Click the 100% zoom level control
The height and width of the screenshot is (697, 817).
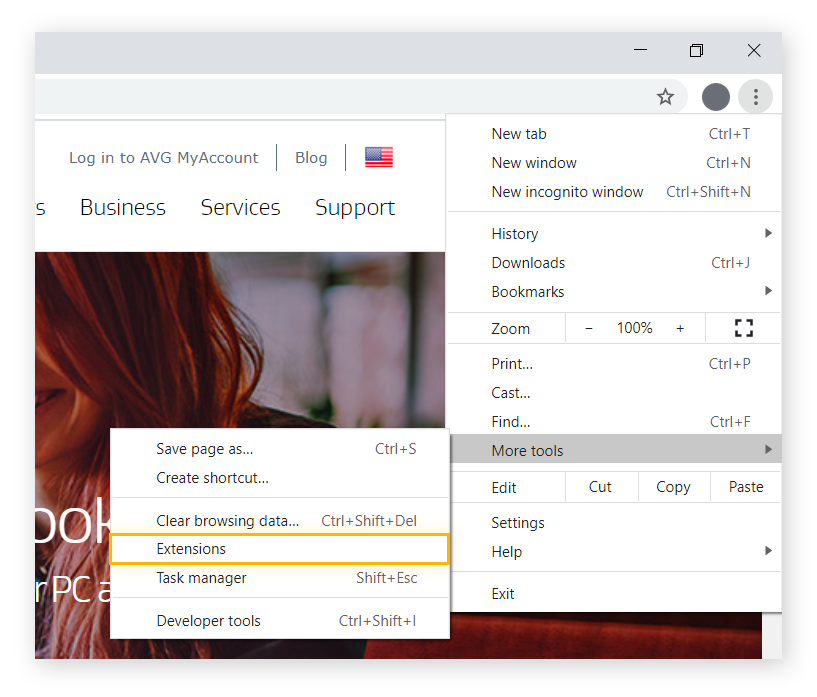click(x=634, y=327)
